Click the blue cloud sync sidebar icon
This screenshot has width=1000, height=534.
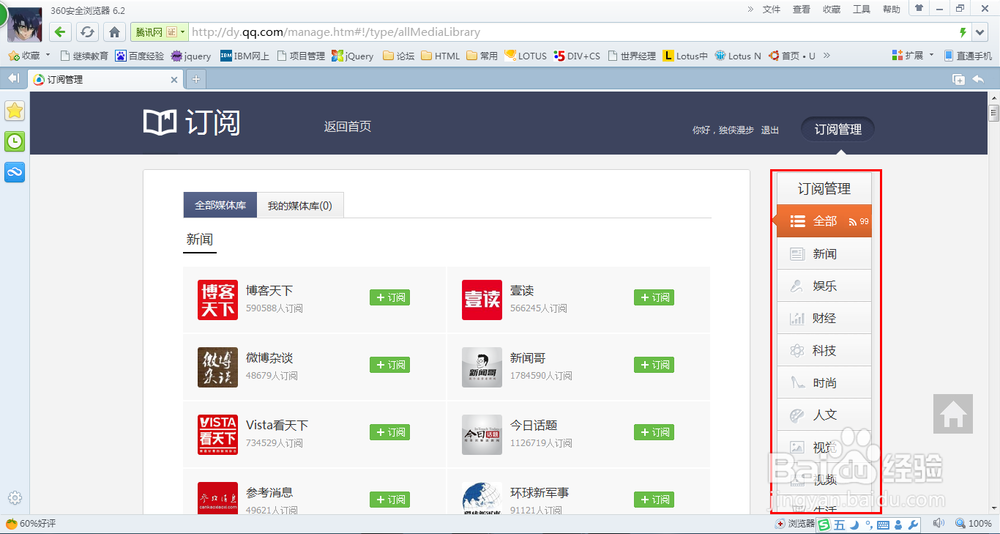click(15, 173)
